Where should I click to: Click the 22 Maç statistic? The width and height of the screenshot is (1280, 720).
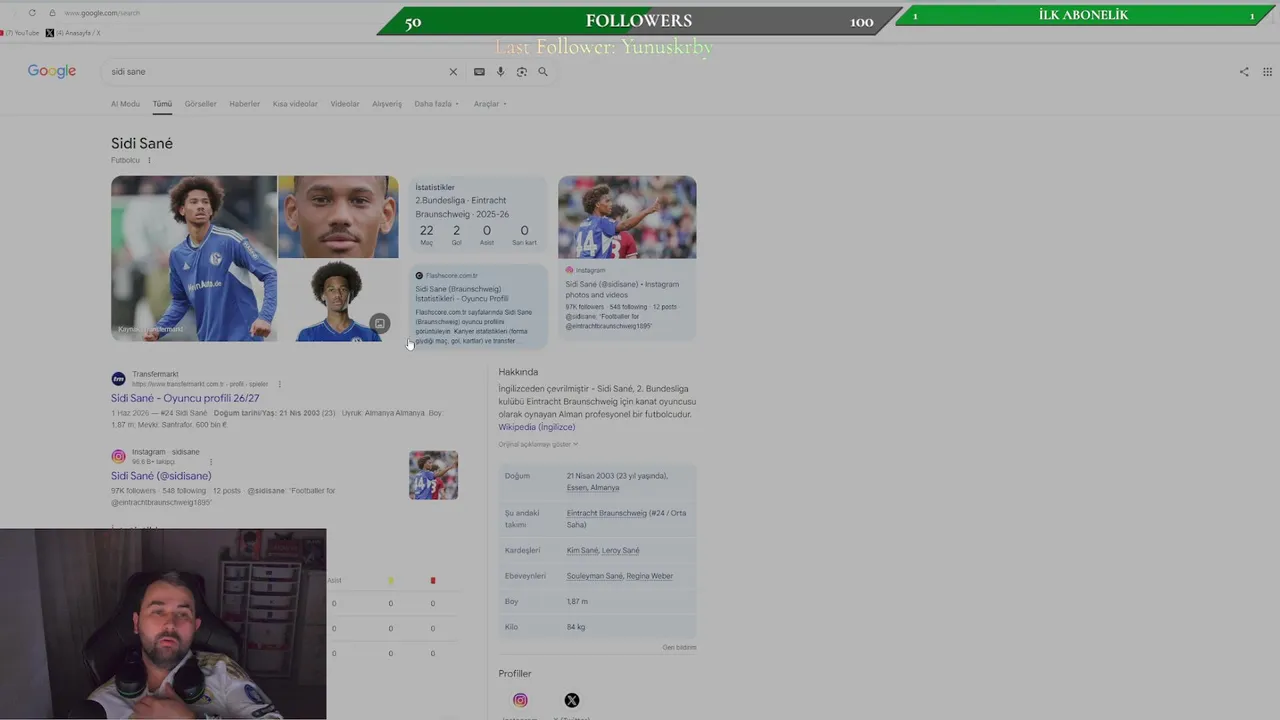click(427, 234)
